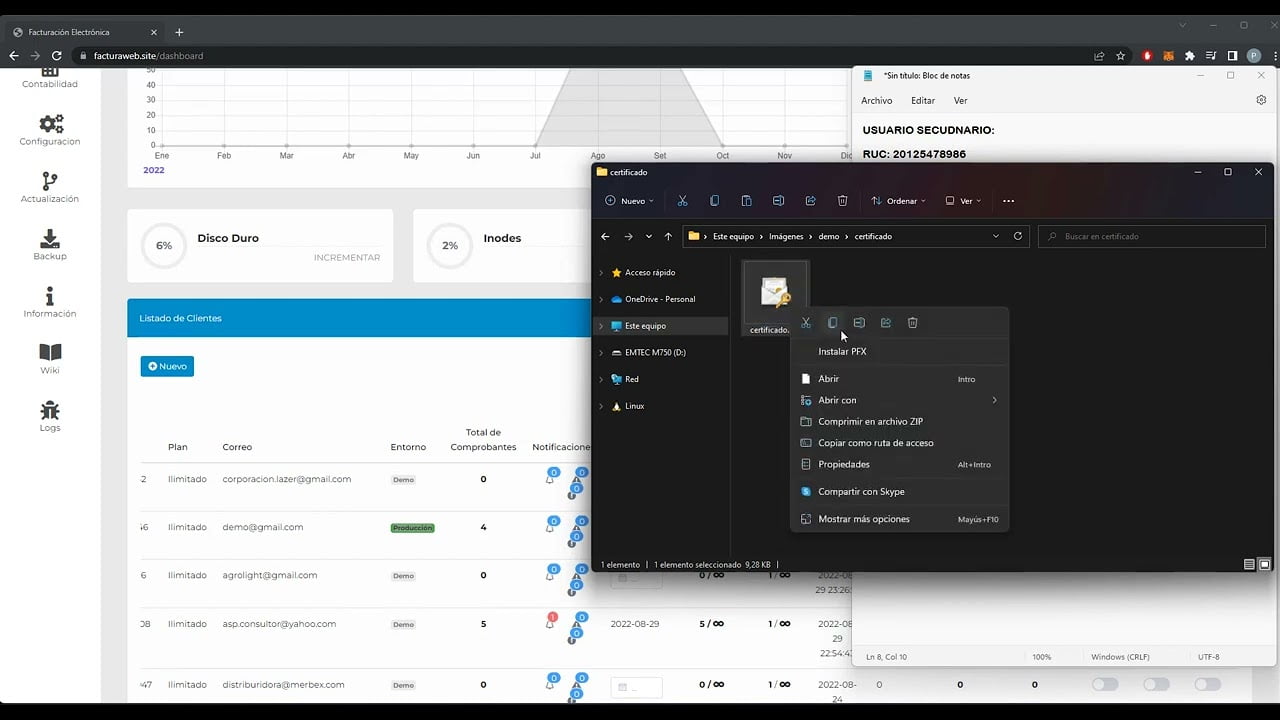Open Configuracion in the dashboard sidebar
The width and height of the screenshot is (1280, 720).
tap(50, 130)
